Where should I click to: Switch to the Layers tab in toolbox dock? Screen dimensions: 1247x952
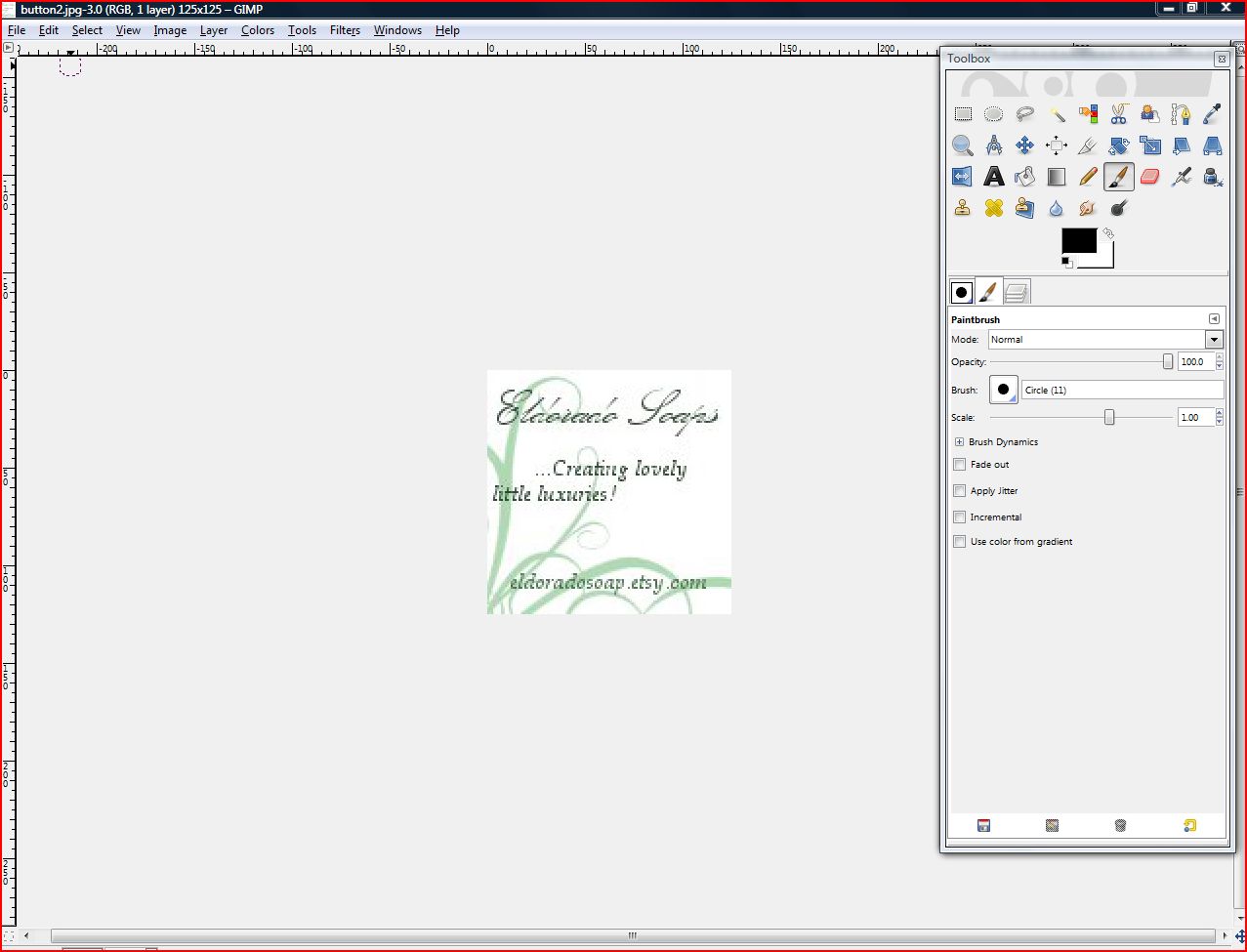[1017, 292]
